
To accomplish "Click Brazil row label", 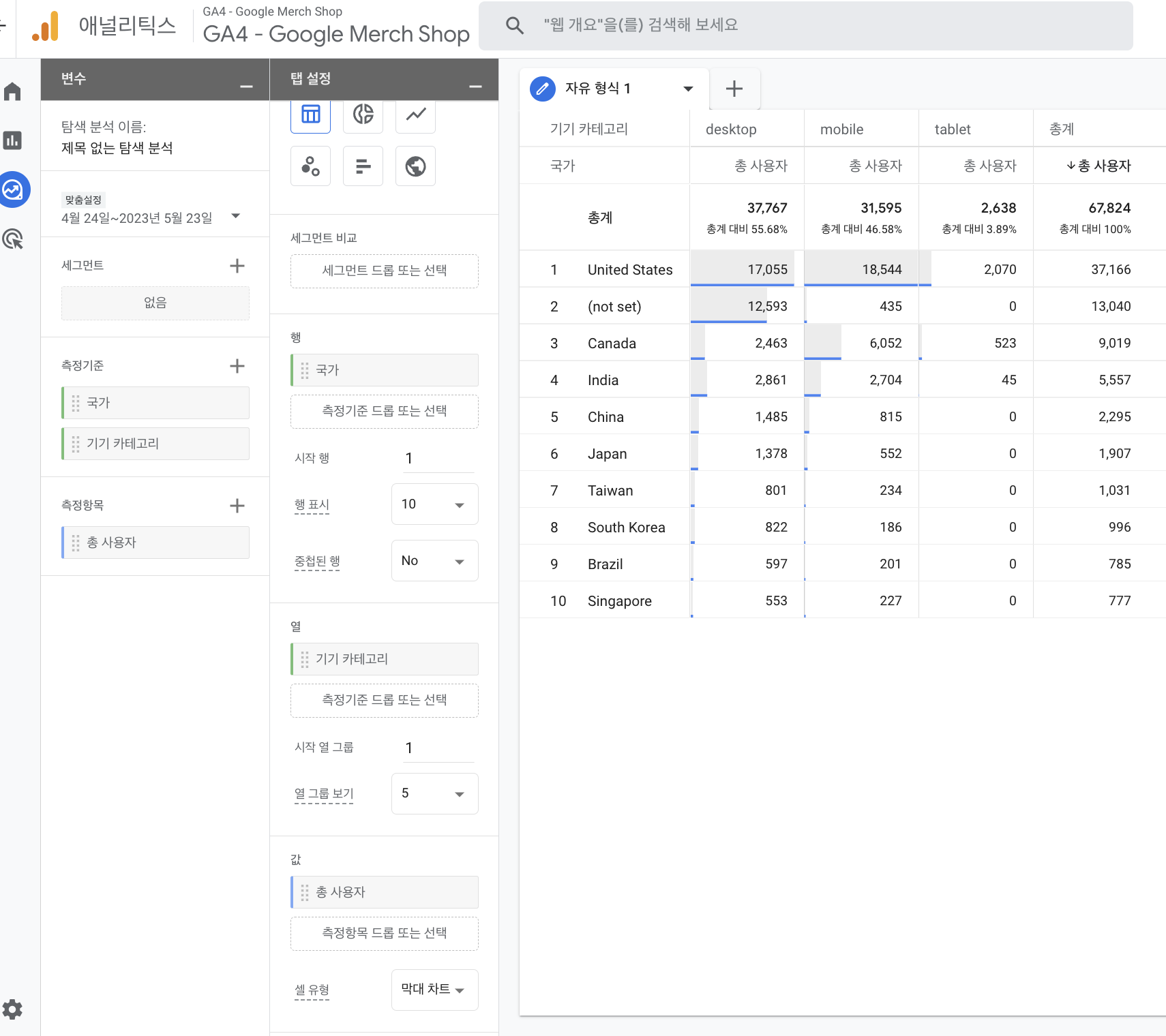I will (x=606, y=564).
